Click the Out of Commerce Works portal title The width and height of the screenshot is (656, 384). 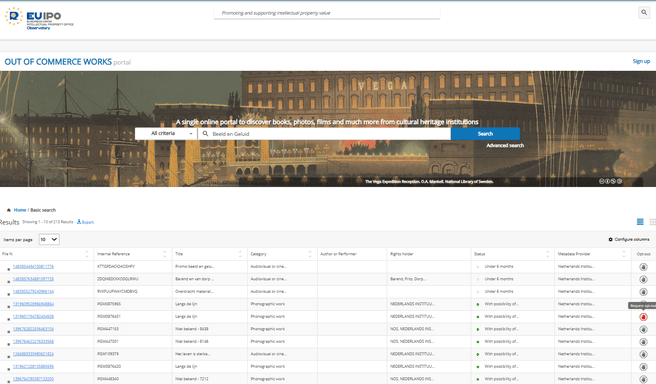point(67,62)
